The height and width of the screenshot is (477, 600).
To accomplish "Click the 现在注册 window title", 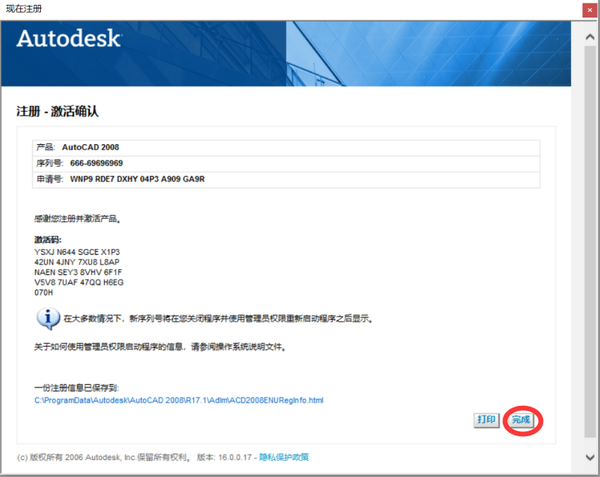I will coord(24,8).
